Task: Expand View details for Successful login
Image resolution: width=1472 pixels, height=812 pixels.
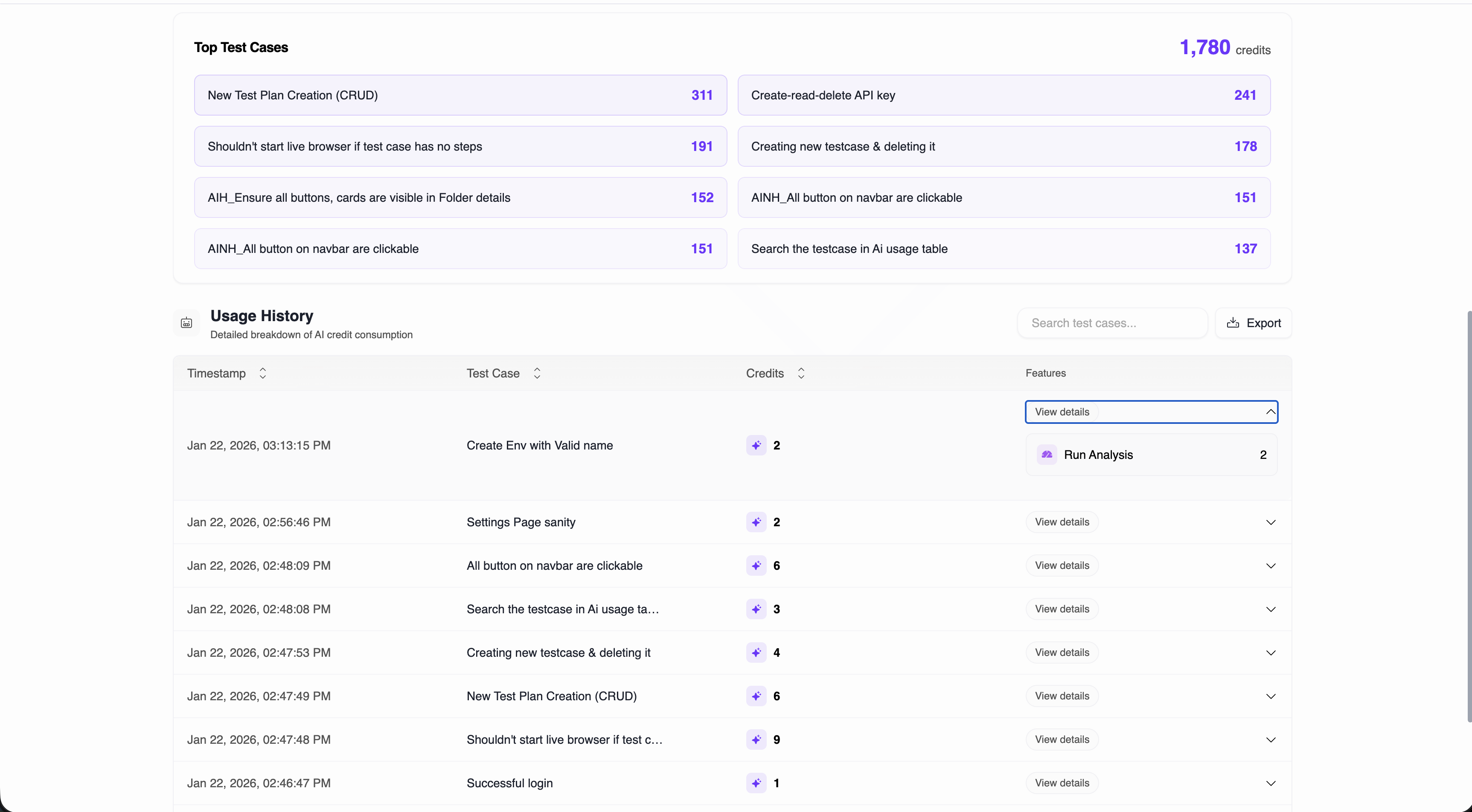Action: click(1062, 783)
